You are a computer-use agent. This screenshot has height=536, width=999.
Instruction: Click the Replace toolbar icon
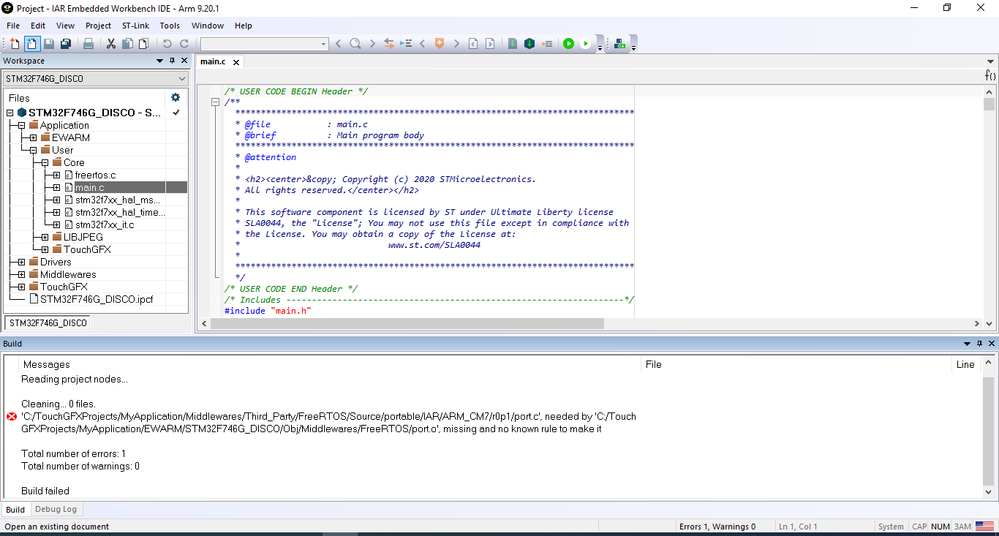(389, 44)
